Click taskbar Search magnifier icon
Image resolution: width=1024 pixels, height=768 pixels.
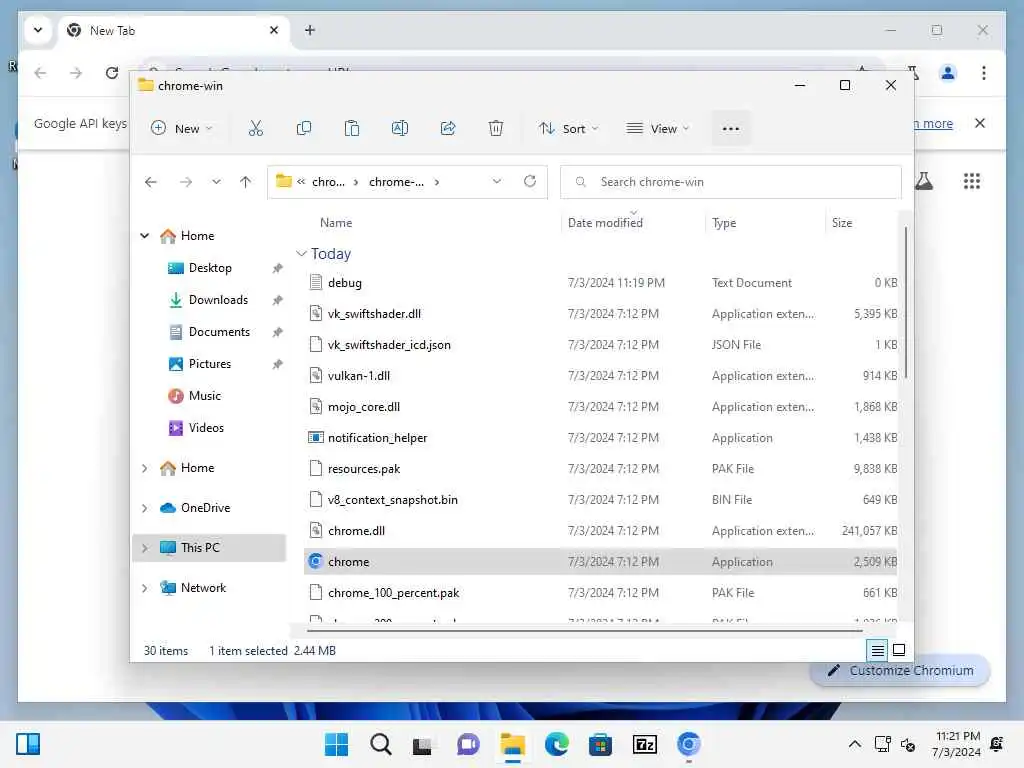point(381,744)
